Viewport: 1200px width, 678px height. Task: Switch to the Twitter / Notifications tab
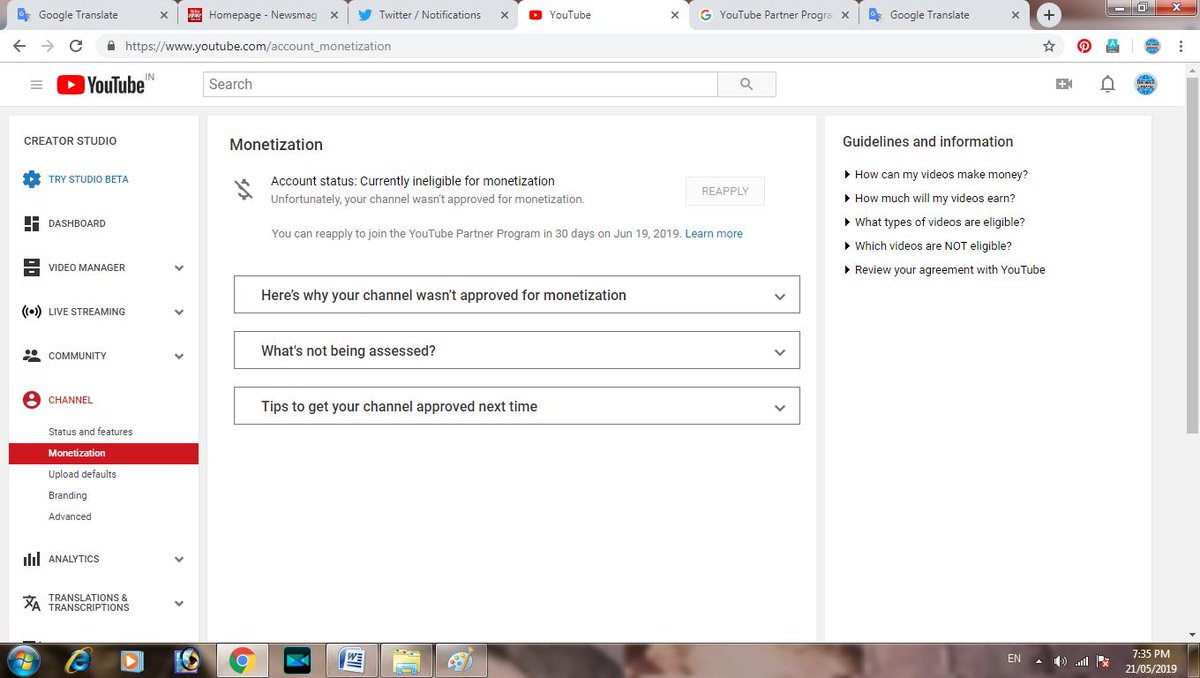(x=431, y=15)
